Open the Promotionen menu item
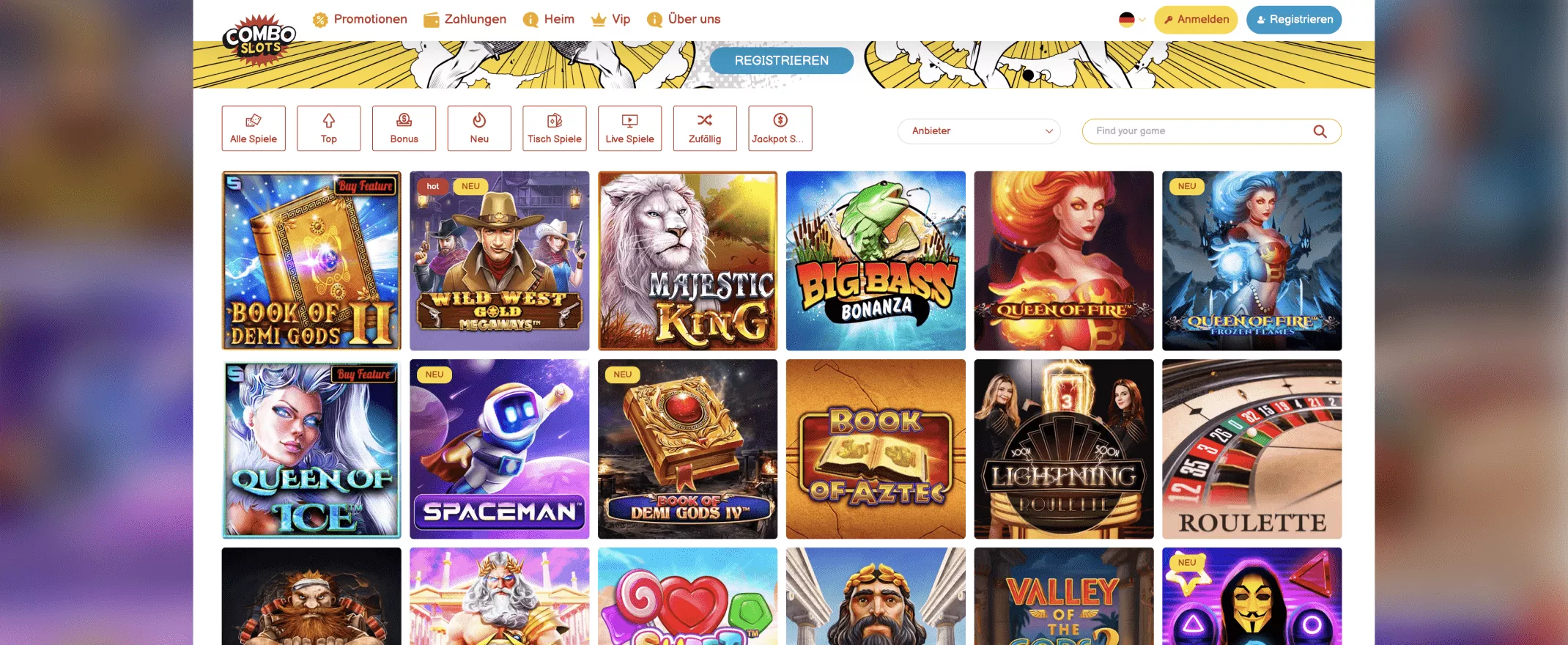Screen dimensions: 1568x645 click(x=360, y=19)
